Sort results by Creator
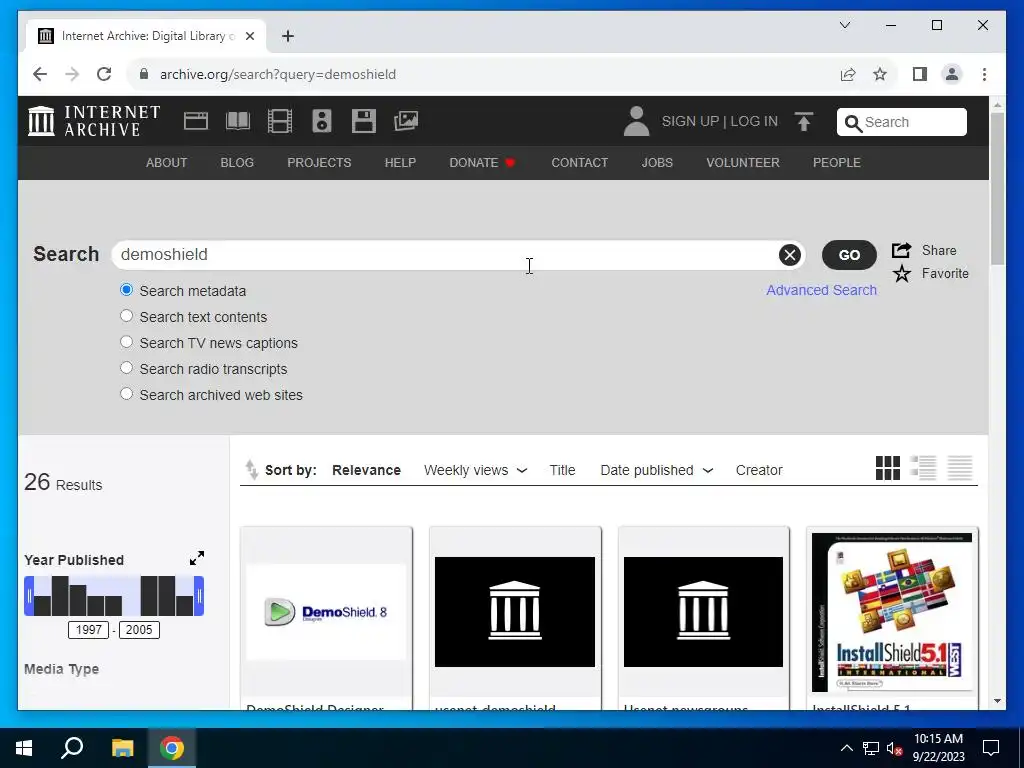Image resolution: width=1024 pixels, height=768 pixels. pyautogui.click(x=759, y=470)
